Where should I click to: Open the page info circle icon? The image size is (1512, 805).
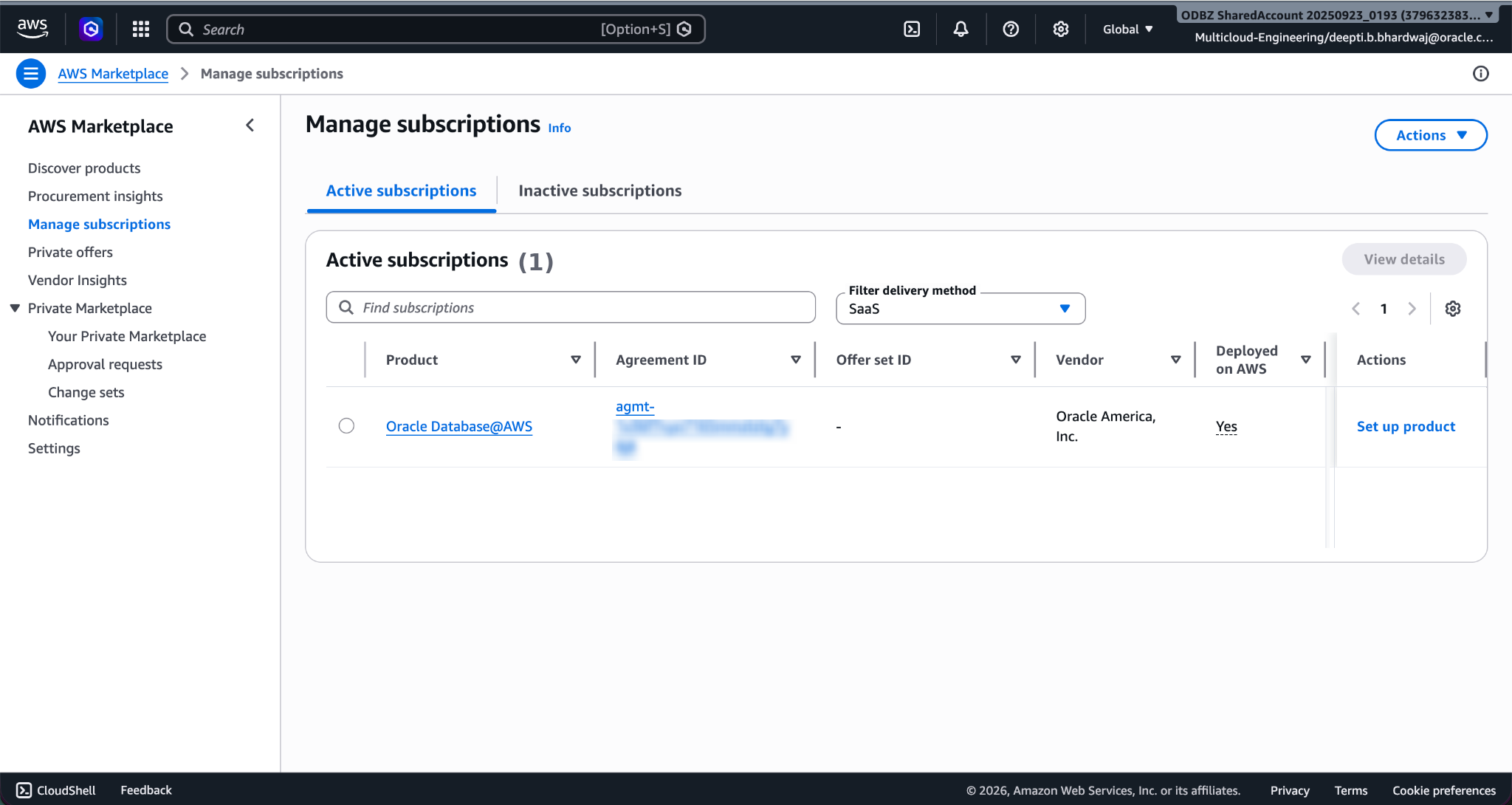pos(1480,73)
